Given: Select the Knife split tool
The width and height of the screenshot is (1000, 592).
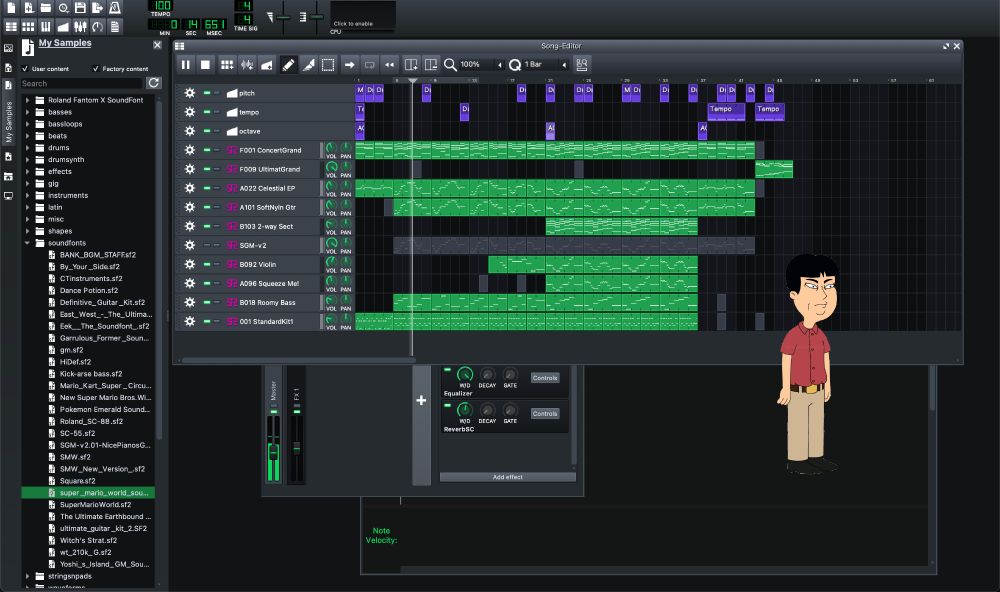Looking at the screenshot, I should pos(308,64).
